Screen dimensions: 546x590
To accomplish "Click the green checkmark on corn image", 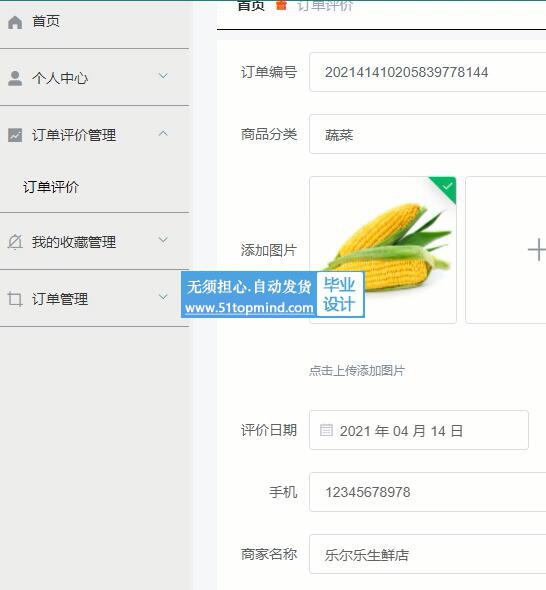I will [x=447, y=186].
